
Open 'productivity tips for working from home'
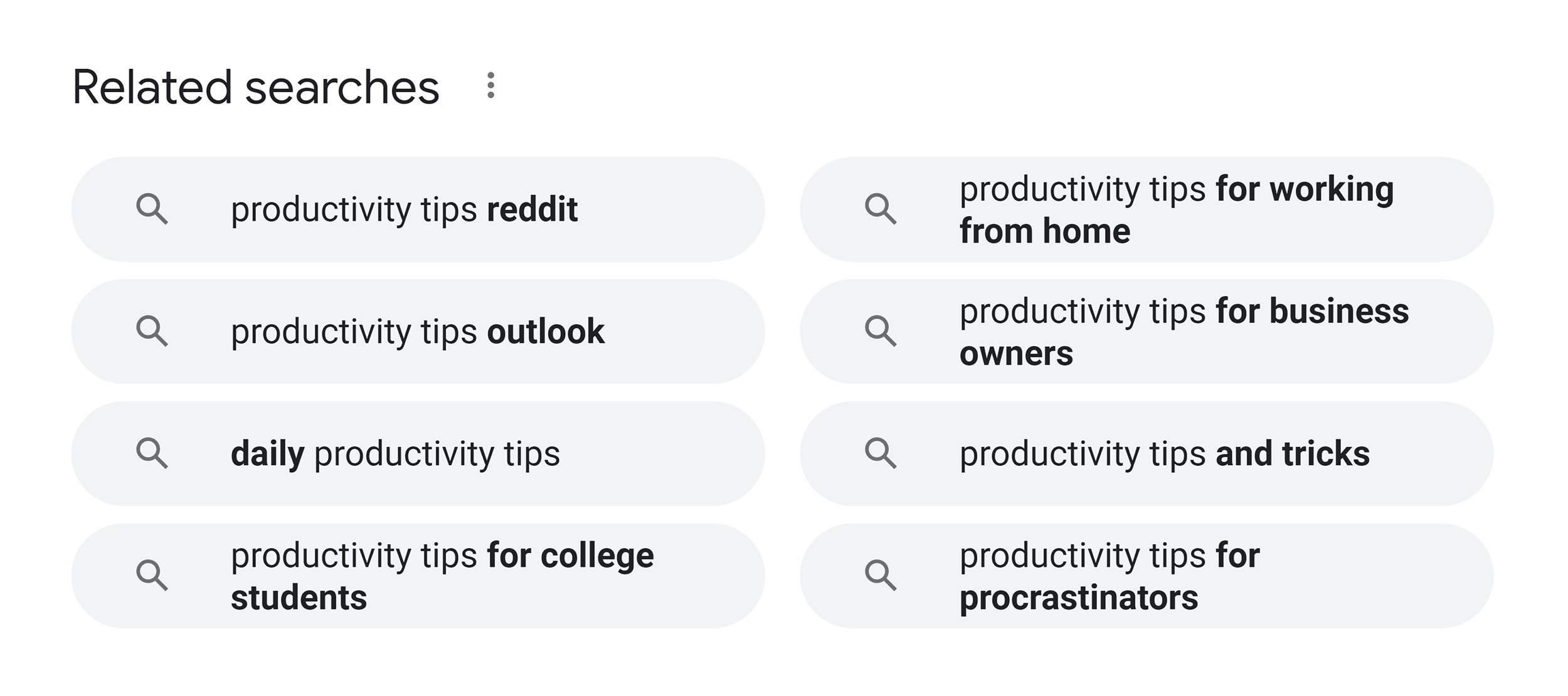(1147, 209)
